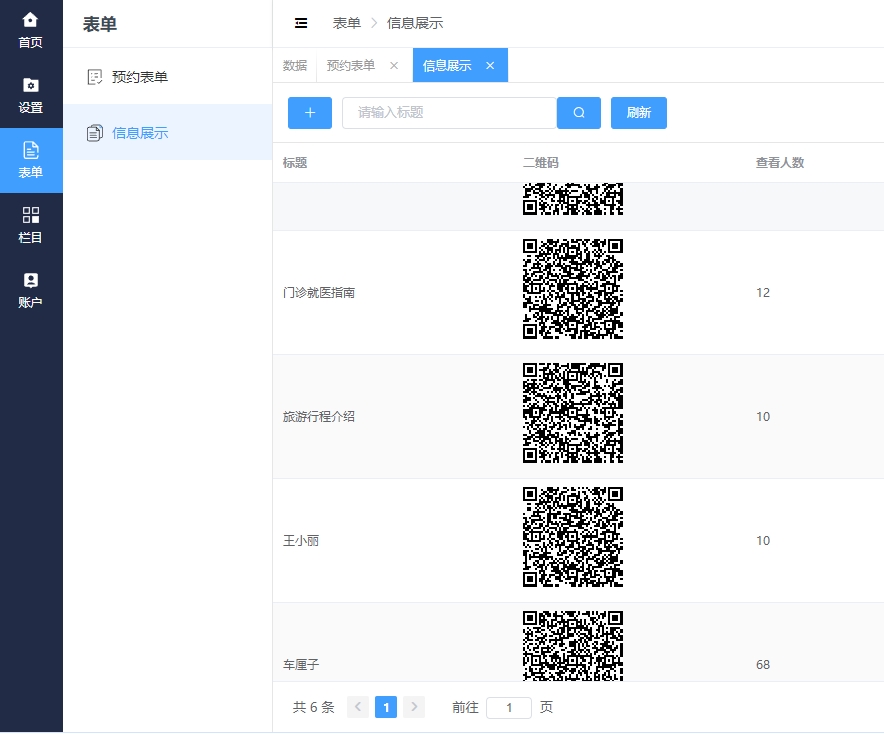Click the blue plus add button
The image size is (884, 734).
(310, 113)
